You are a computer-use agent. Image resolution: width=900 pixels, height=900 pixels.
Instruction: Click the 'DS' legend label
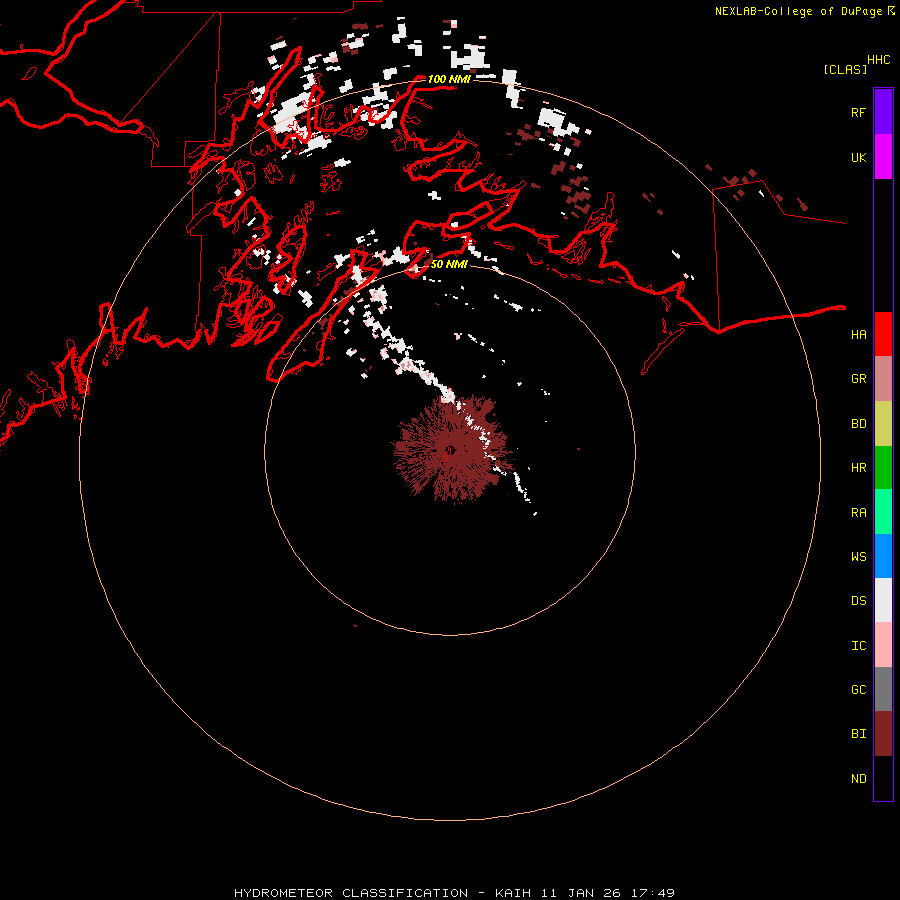click(858, 601)
